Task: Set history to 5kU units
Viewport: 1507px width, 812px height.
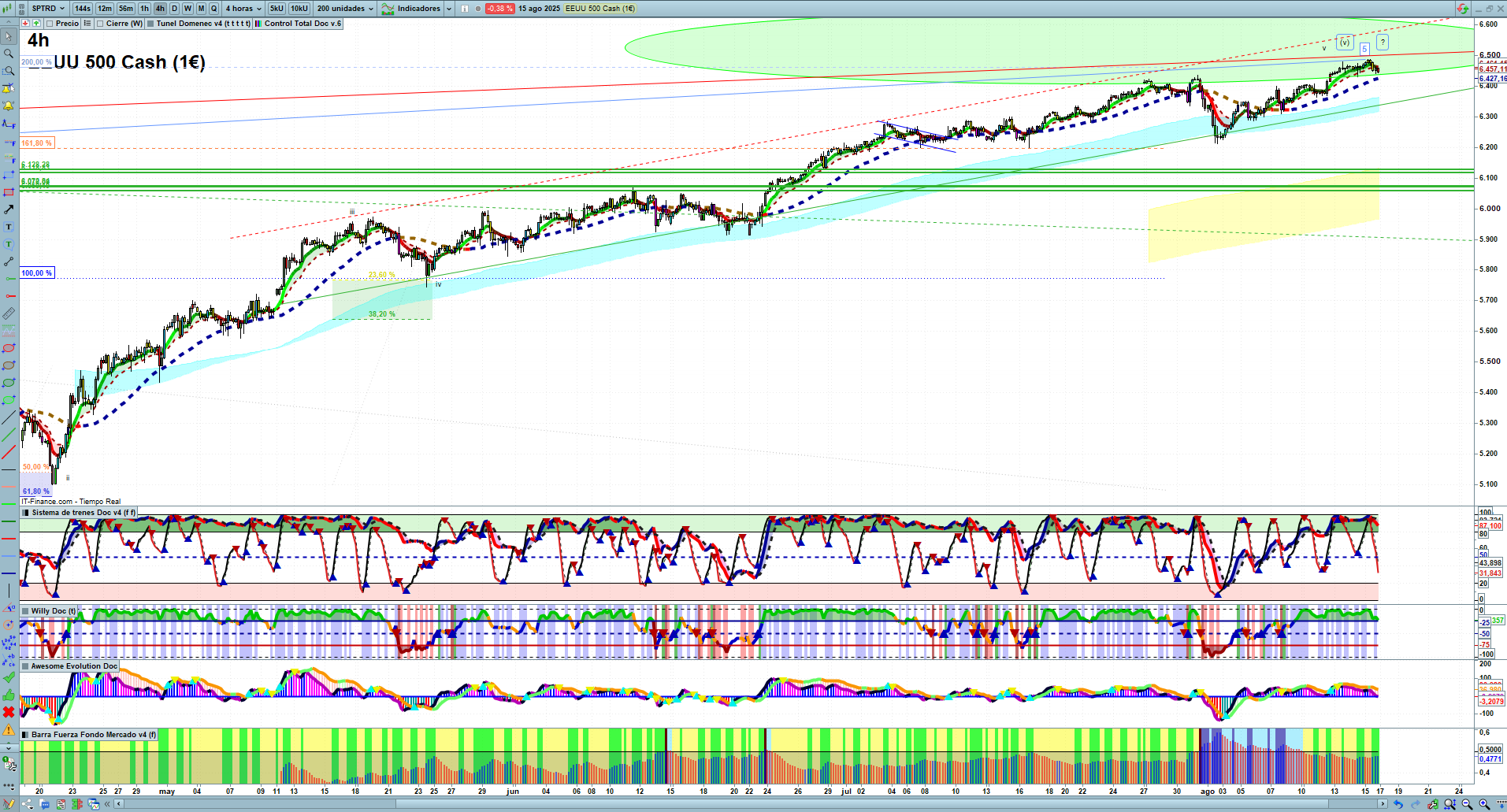Action: (x=277, y=9)
